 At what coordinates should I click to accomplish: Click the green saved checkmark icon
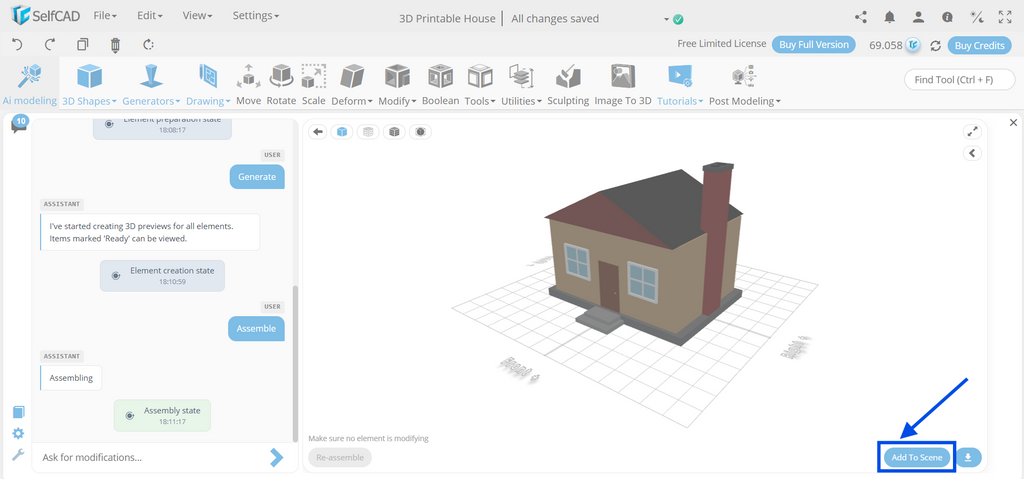[x=678, y=20]
